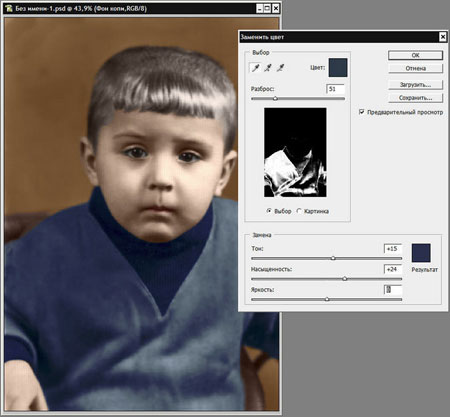This screenshot has height=417, width=450.
Task: Close the Без имени-1.psd document window
Action: (276, 8)
